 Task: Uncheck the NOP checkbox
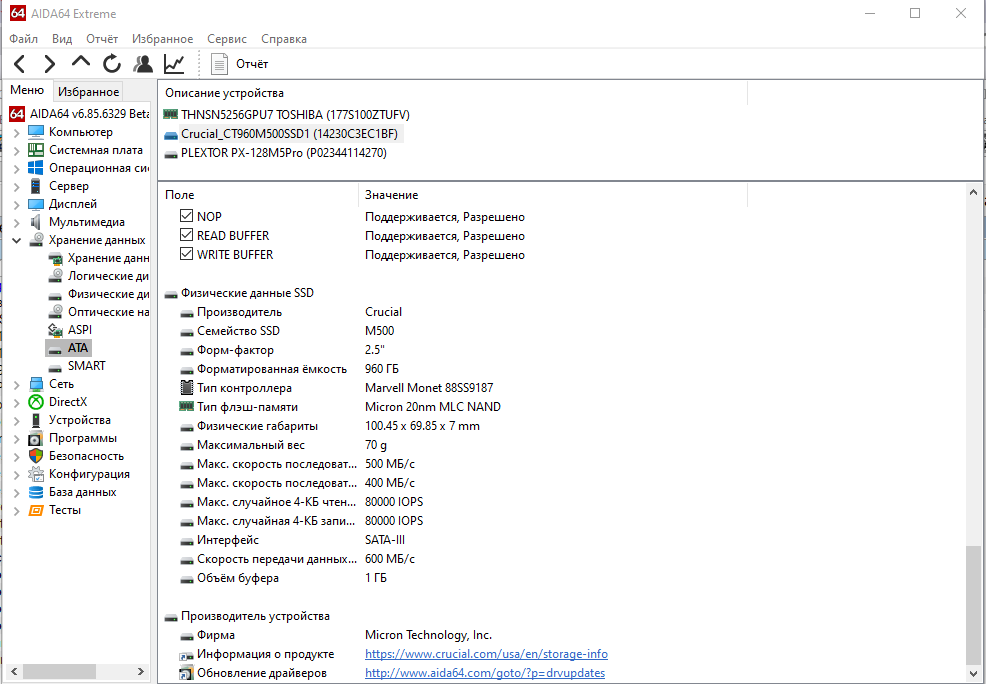tap(186, 216)
